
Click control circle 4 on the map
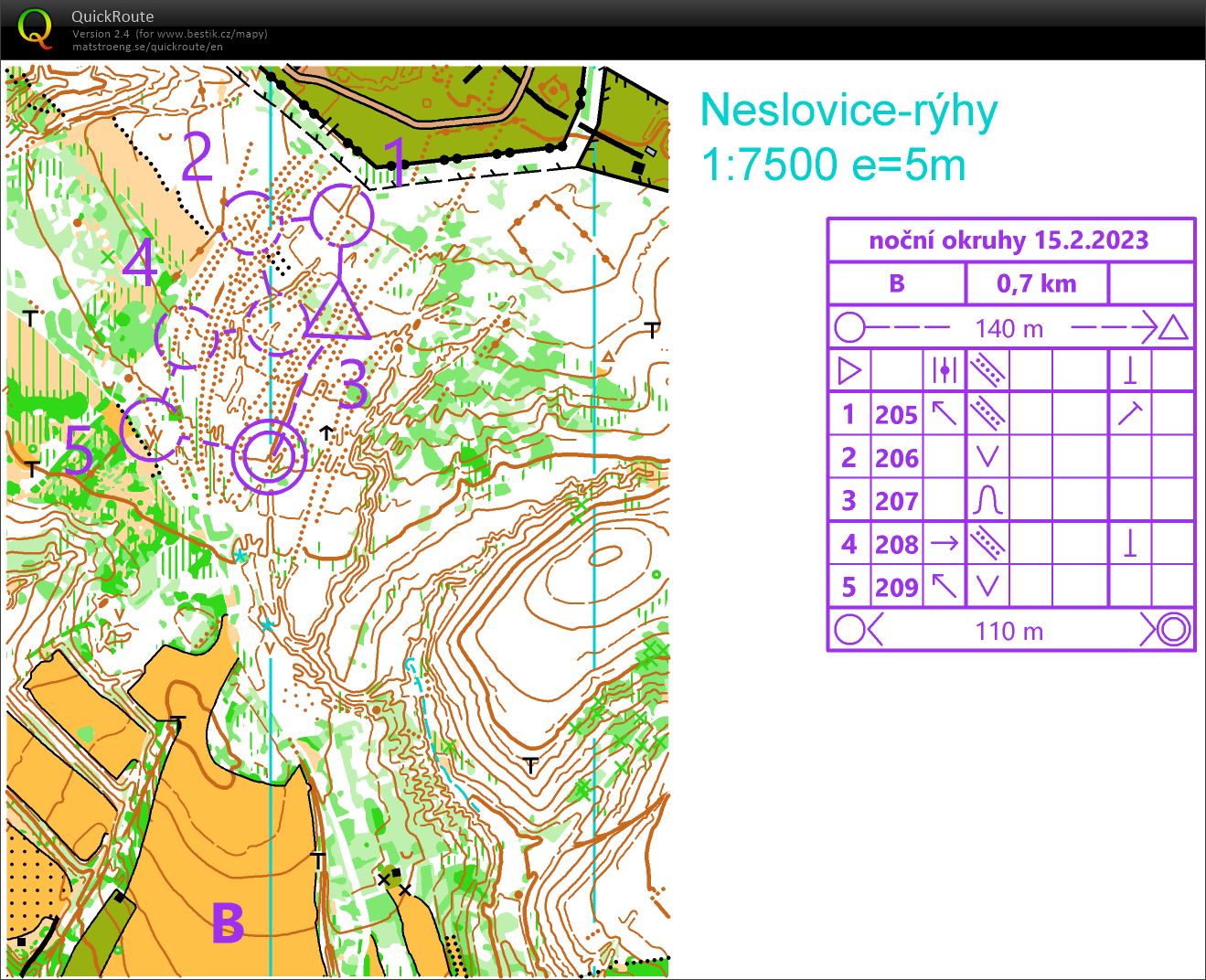click(x=187, y=336)
